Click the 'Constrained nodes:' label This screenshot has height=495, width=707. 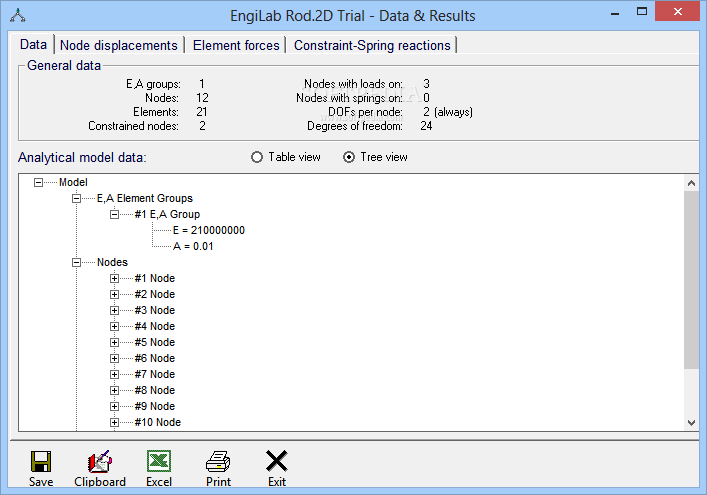(133, 126)
